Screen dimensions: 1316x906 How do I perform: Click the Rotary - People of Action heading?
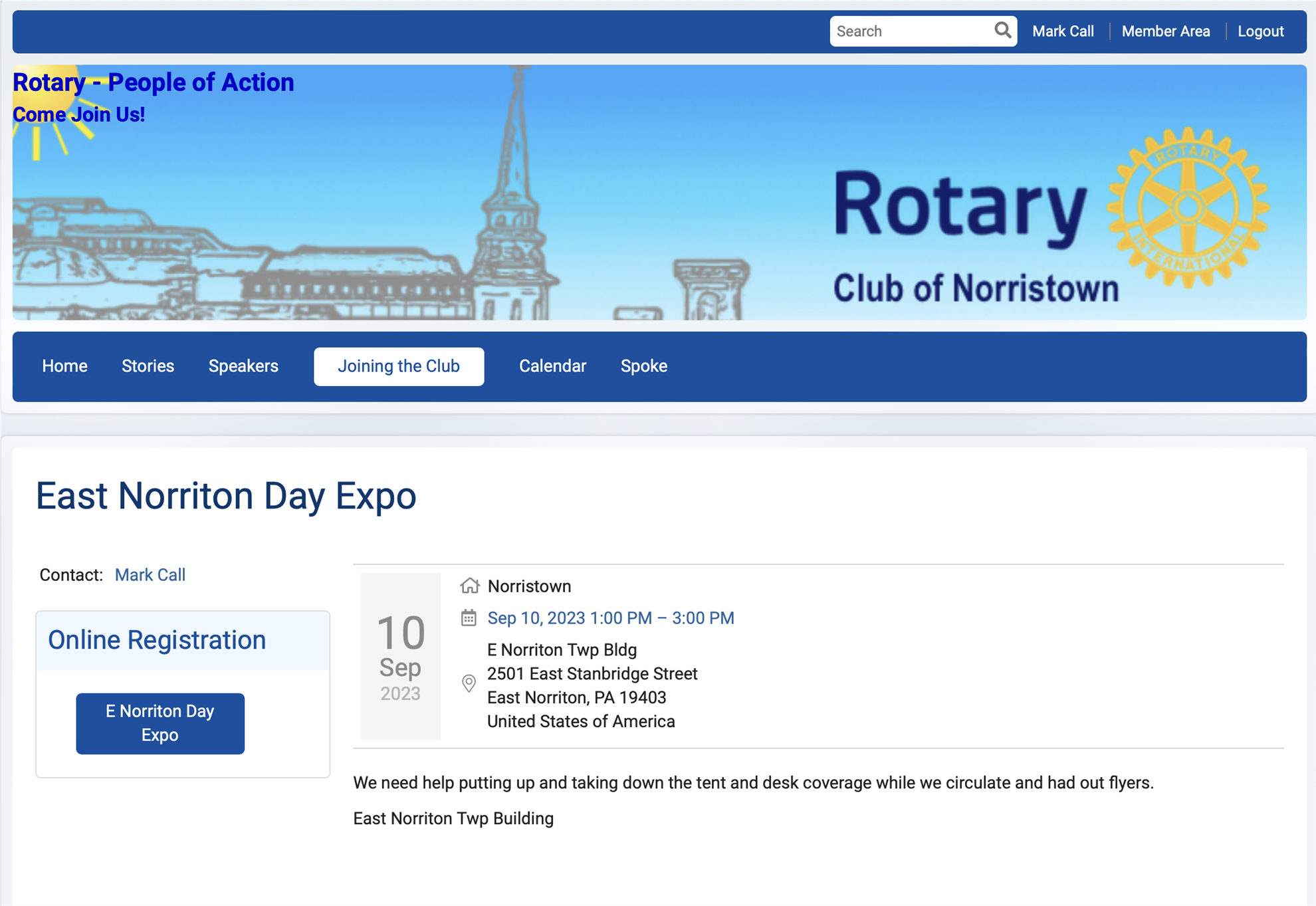tap(154, 82)
